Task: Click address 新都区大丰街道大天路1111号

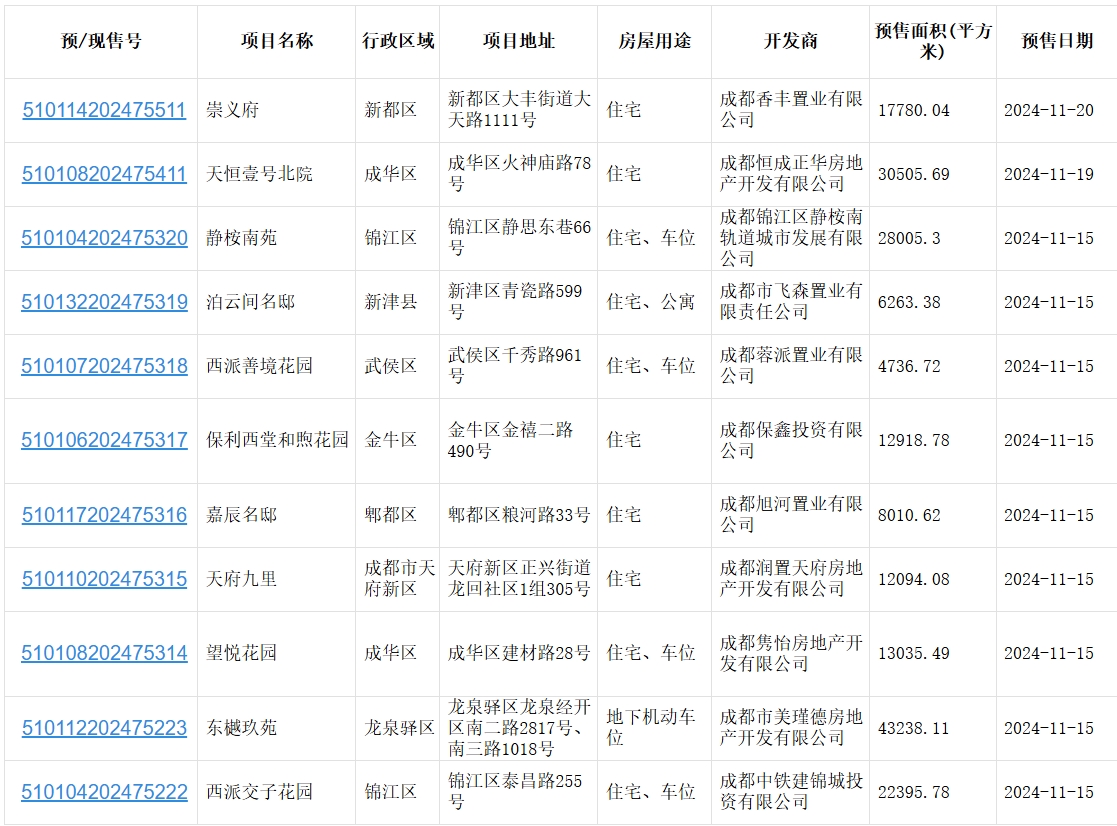Action: tap(519, 110)
